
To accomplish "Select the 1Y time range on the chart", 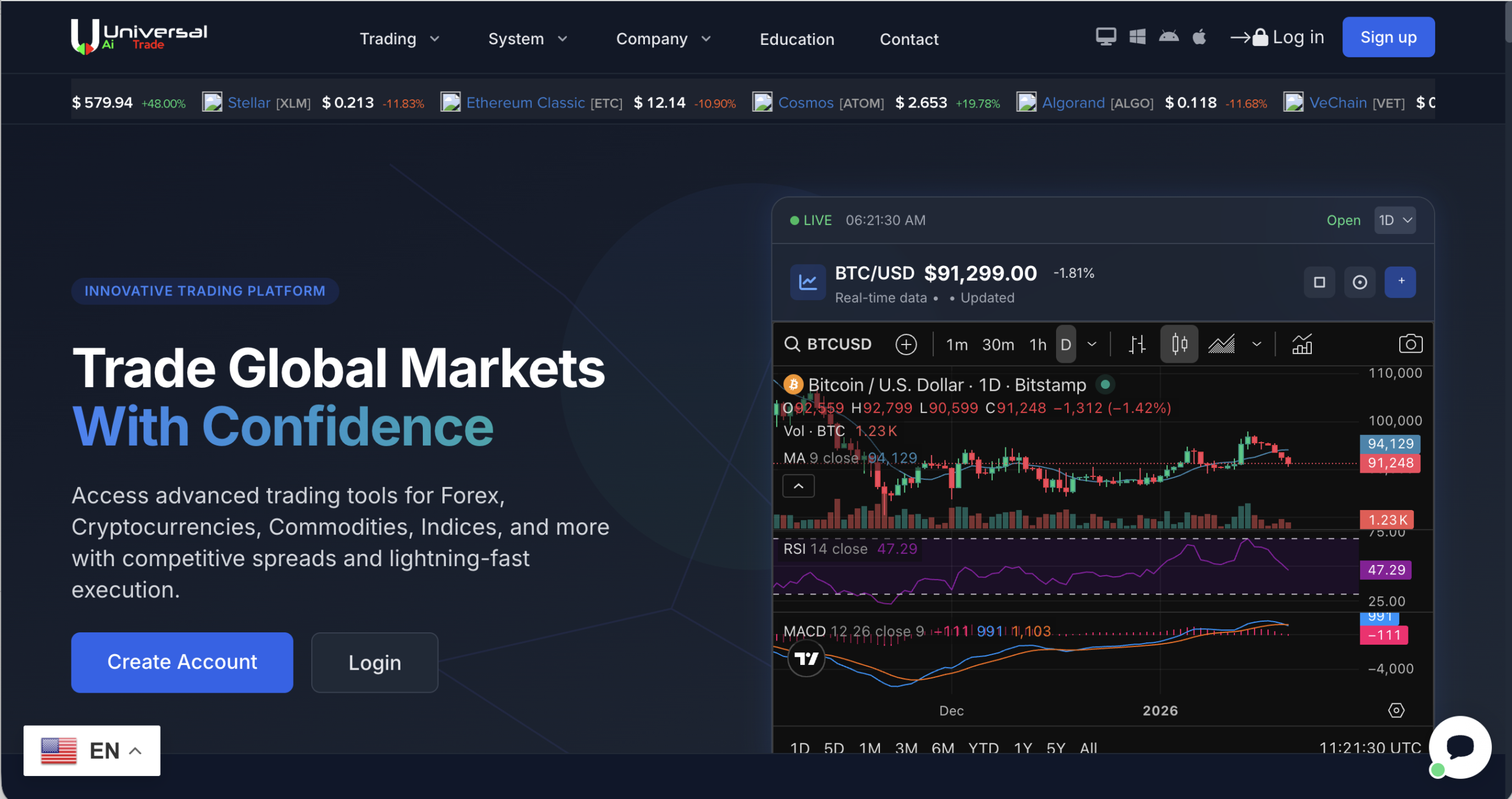I will coord(1024,748).
